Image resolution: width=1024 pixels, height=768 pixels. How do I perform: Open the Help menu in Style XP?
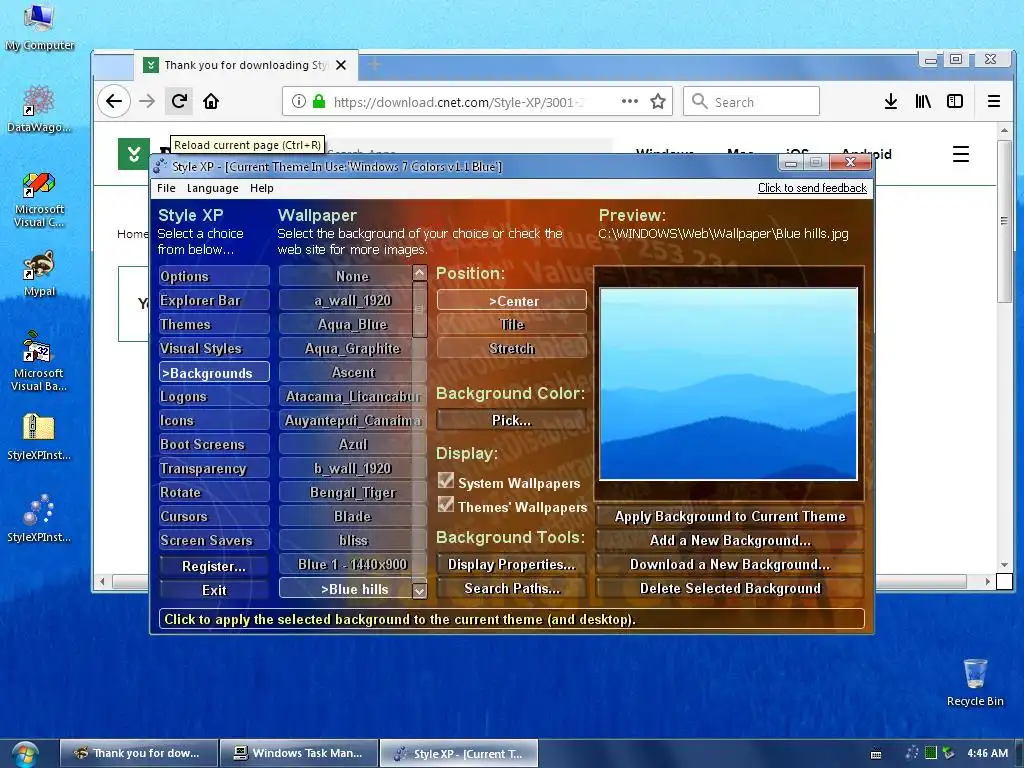262,188
